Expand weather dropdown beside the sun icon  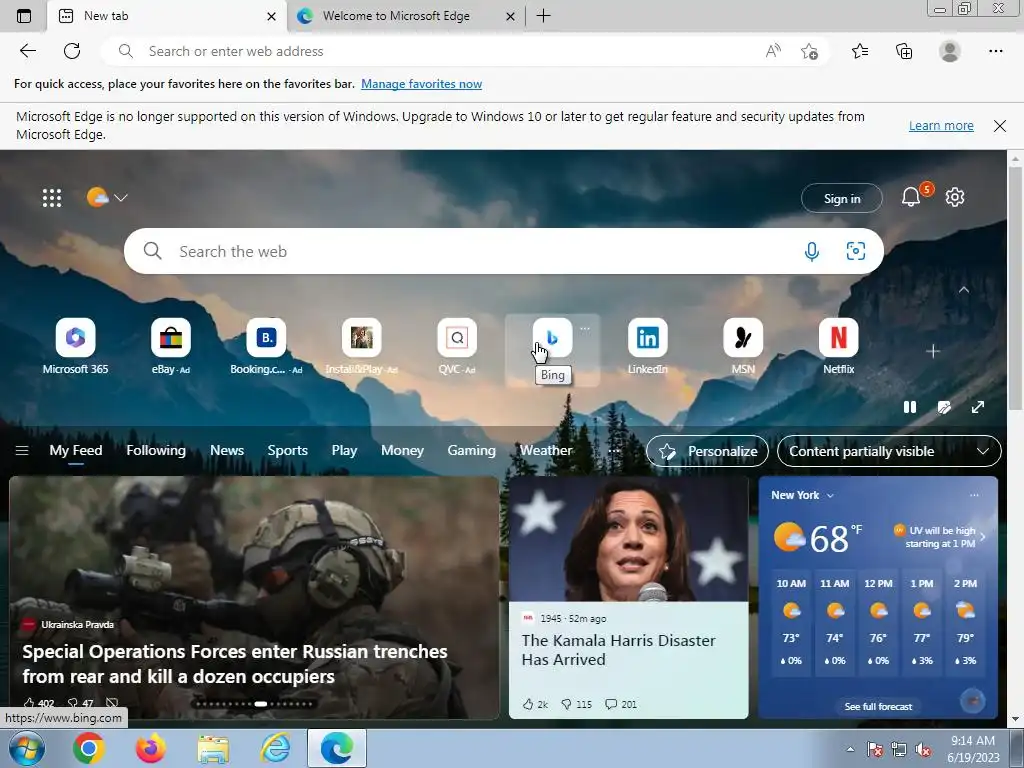tap(121, 197)
